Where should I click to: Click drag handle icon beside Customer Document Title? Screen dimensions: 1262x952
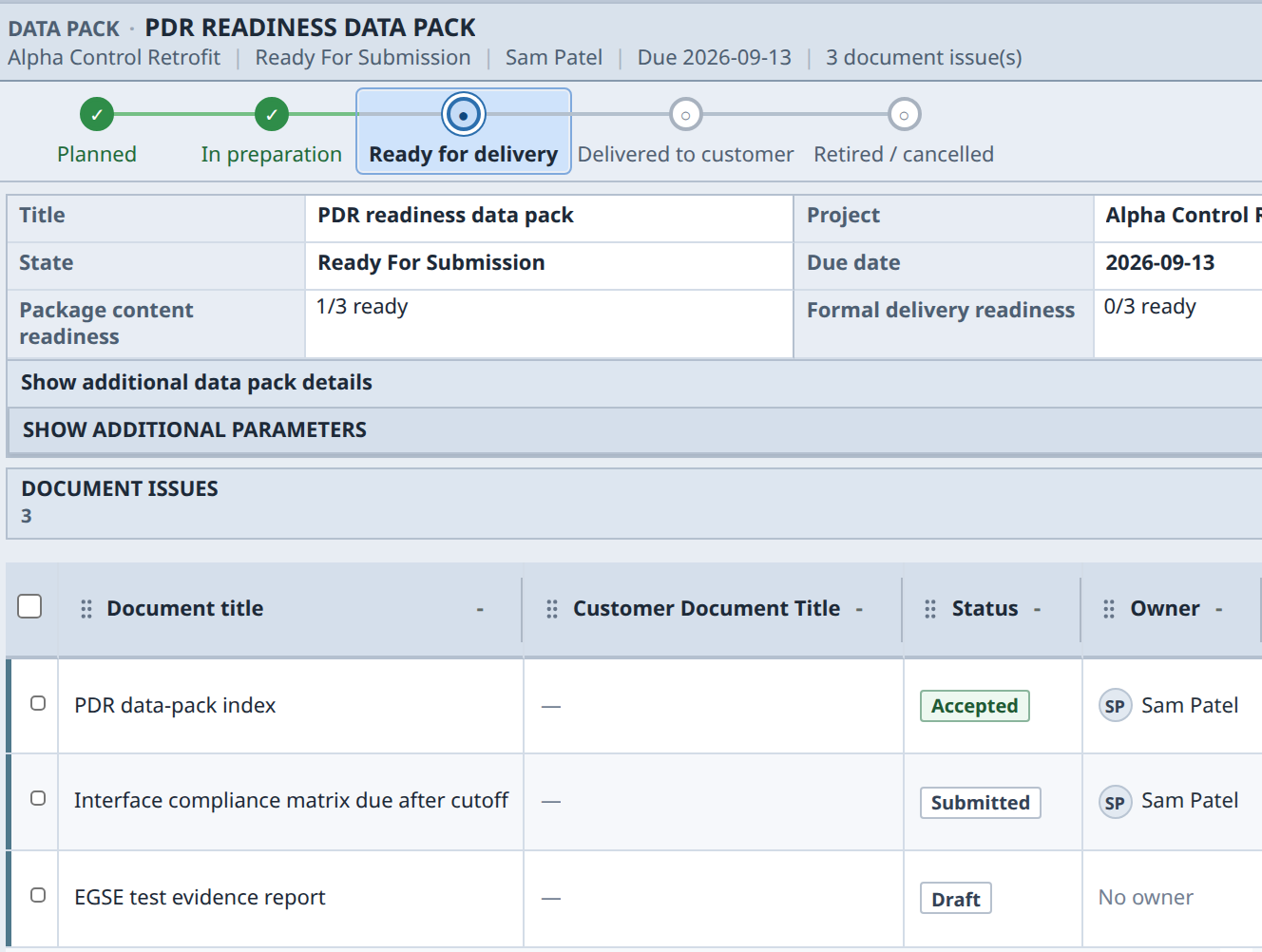[x=552, y=609]
